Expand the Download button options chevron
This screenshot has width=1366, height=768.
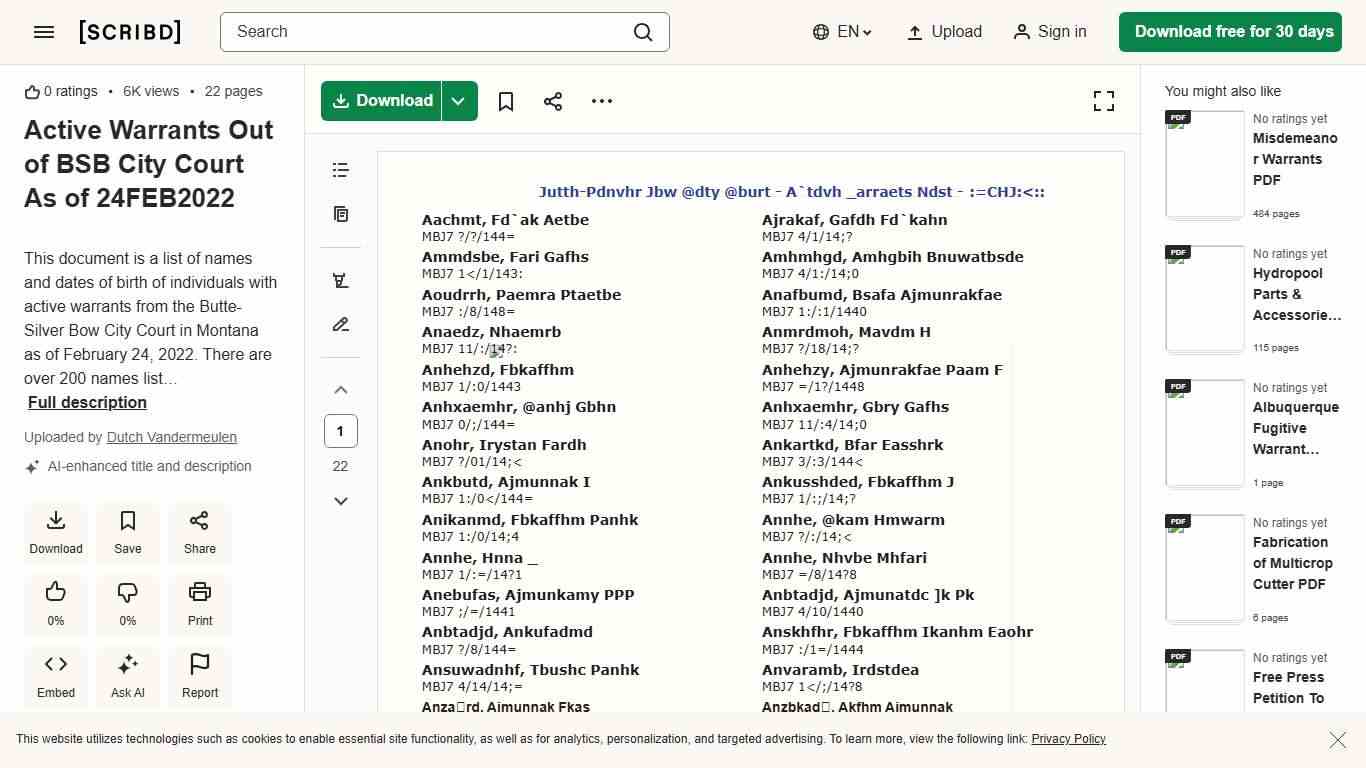[458, 100]
